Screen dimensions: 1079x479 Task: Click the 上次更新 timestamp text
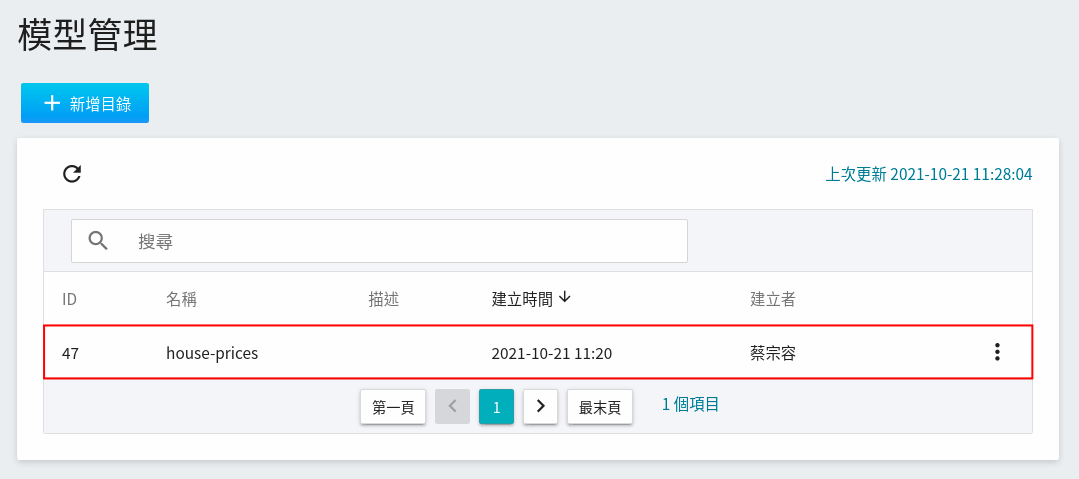pyautogui.click(x=928, y=174)
